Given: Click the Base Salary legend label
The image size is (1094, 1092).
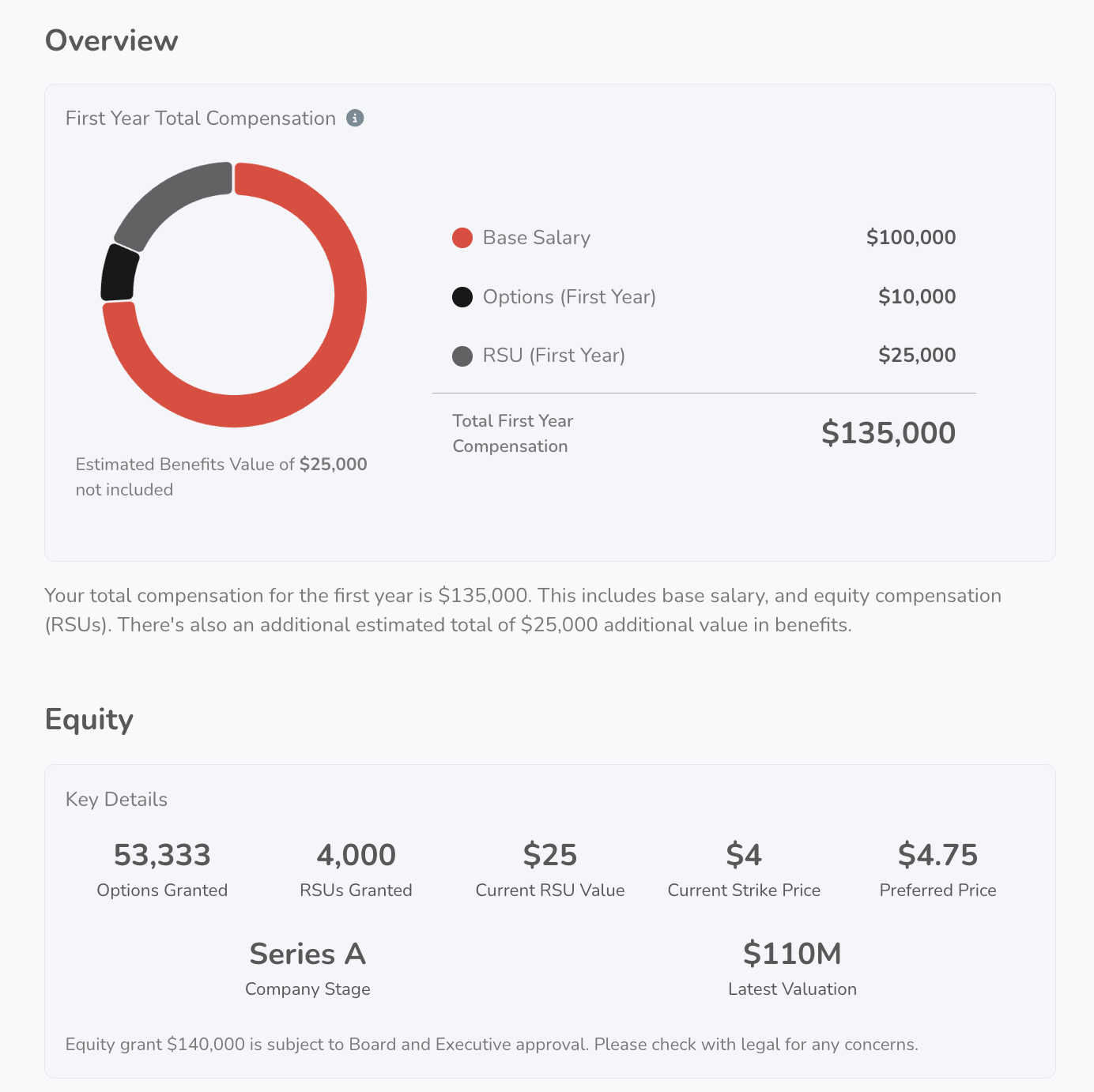Looking at the screenshot, I should point(536,238).
